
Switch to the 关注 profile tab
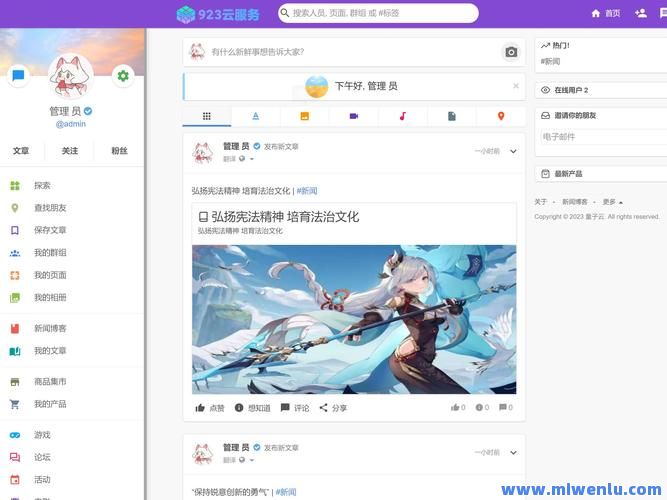(x=70, y=151)
